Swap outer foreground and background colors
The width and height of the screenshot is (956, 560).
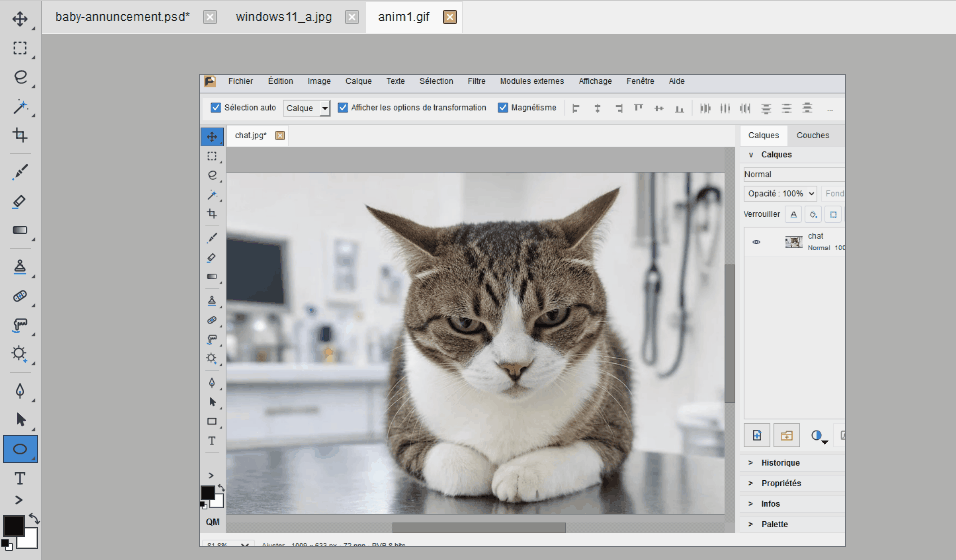(34, 519)
